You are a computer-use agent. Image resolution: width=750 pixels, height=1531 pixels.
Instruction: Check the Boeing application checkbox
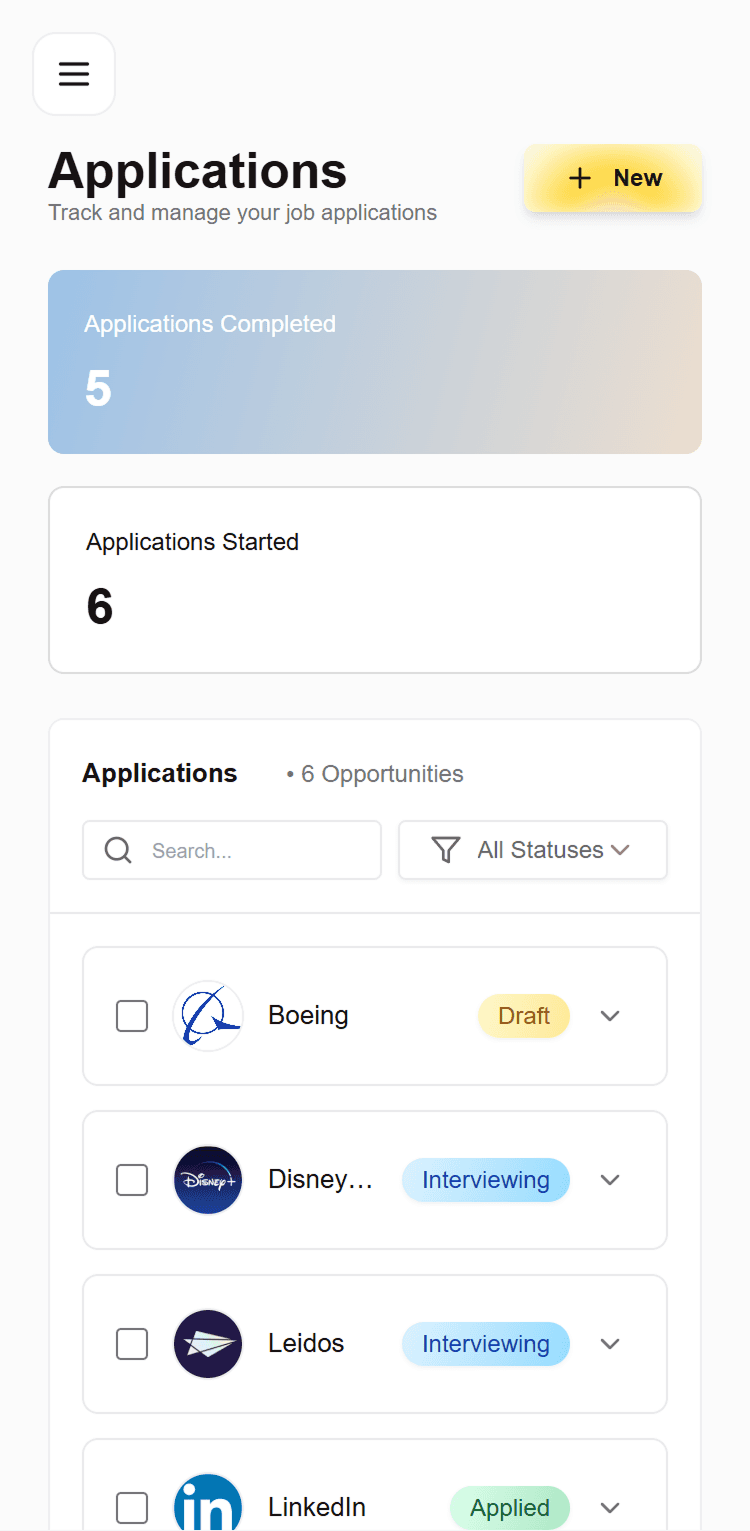point(131,1016)
